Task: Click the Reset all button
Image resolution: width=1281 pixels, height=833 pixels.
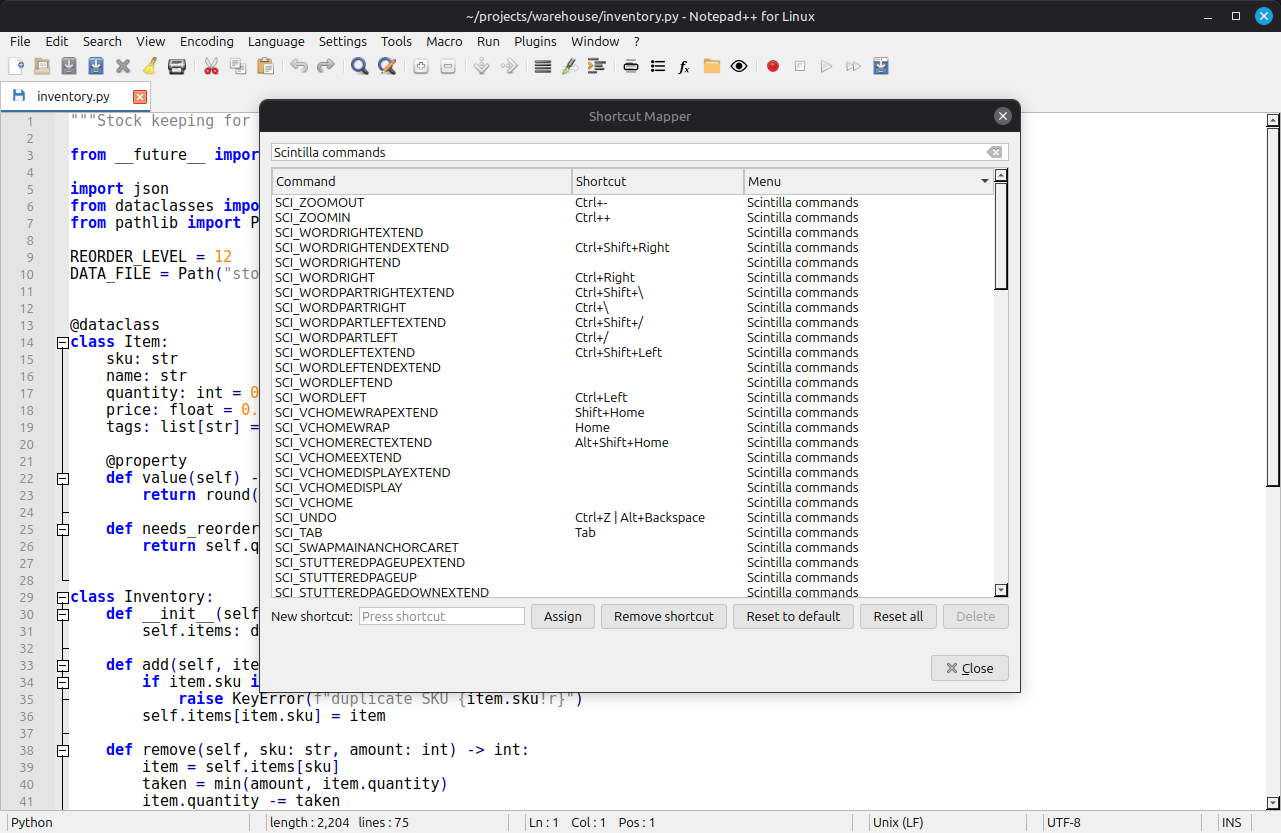Action: tap(898, 616)
